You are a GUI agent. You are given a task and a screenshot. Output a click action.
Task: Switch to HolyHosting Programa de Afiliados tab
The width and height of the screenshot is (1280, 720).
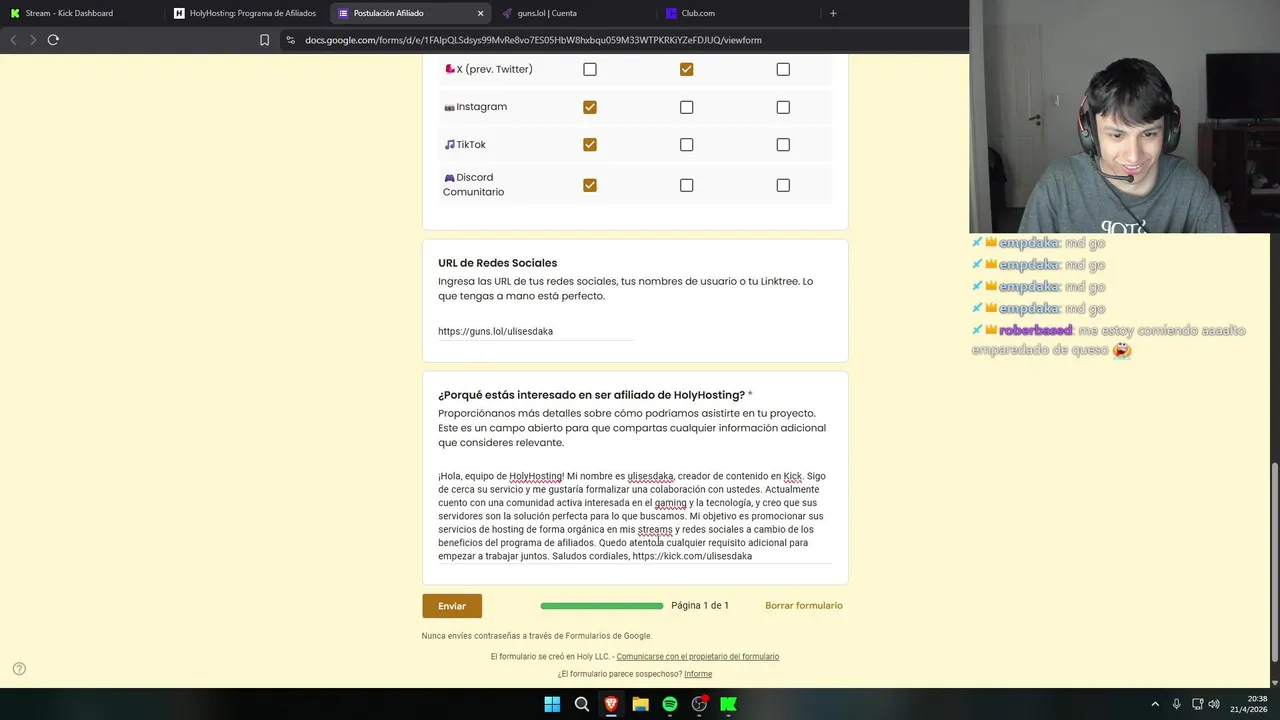click(246, 13)
